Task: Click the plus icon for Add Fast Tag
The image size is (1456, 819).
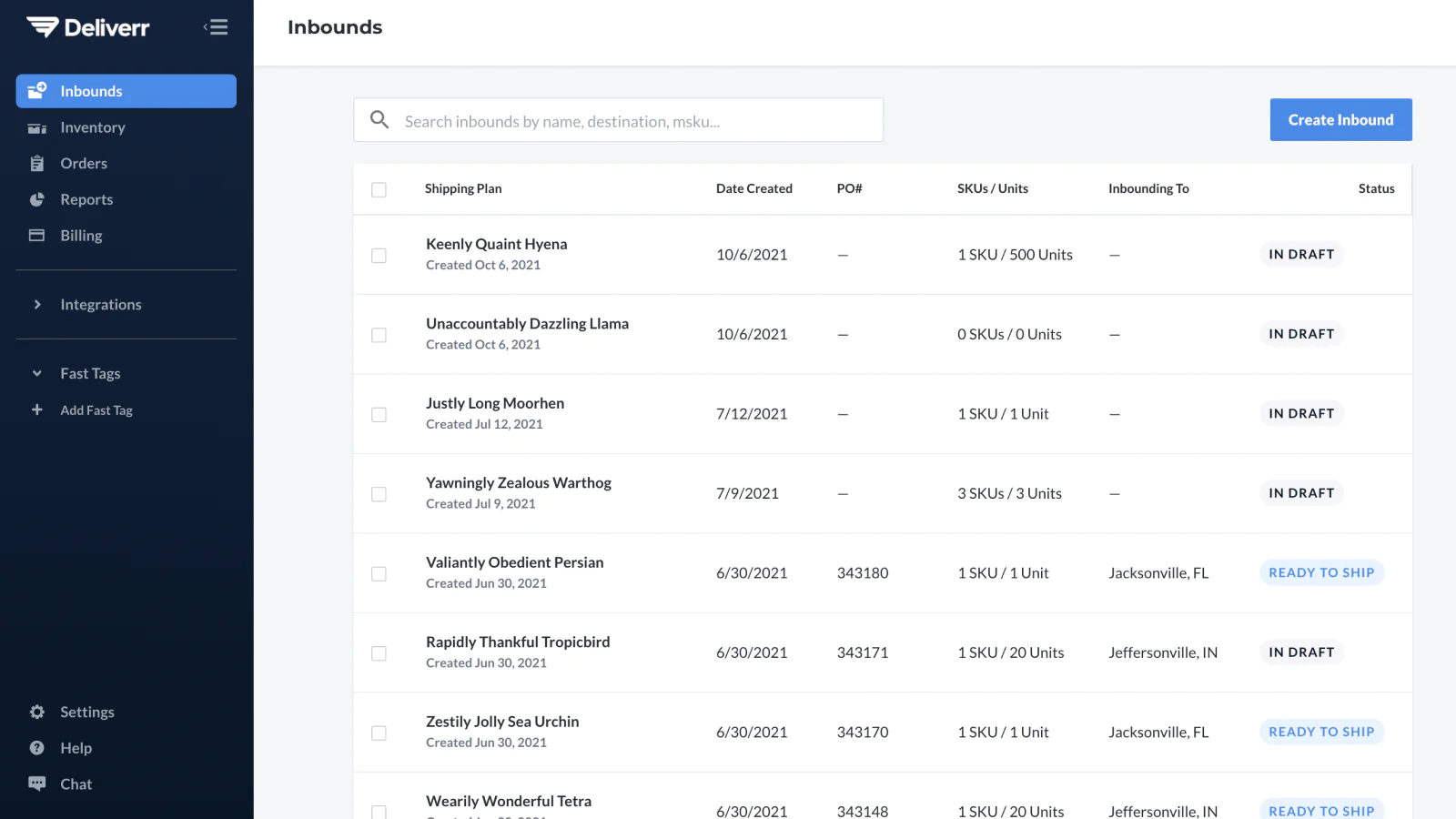Action: coord(37,410)
